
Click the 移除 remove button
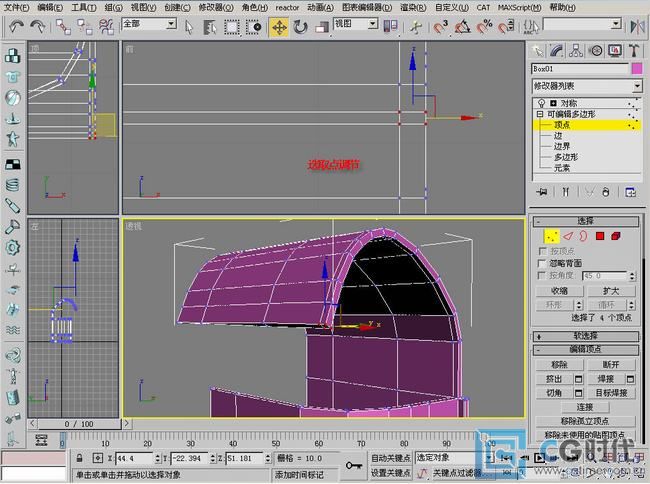559,365
